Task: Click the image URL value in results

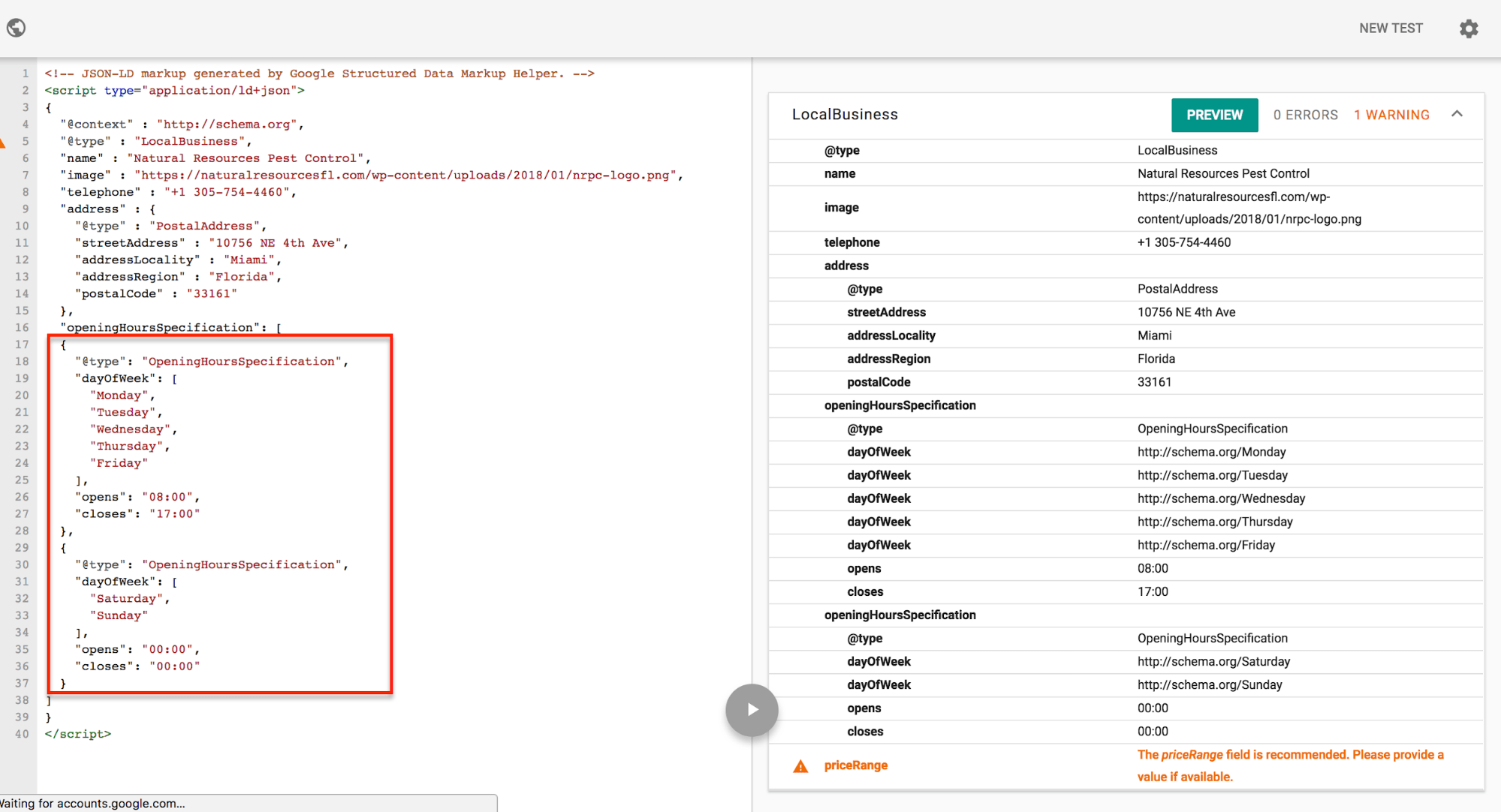Action: 1249,208
